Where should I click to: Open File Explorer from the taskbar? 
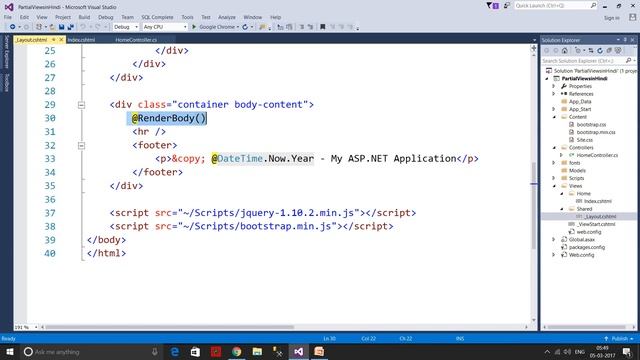pos(257,352)
